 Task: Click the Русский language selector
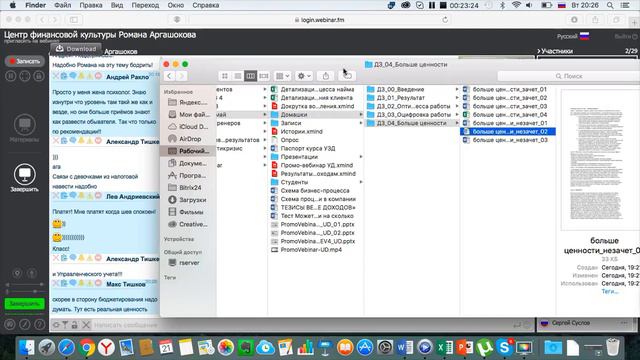point(573,36)
